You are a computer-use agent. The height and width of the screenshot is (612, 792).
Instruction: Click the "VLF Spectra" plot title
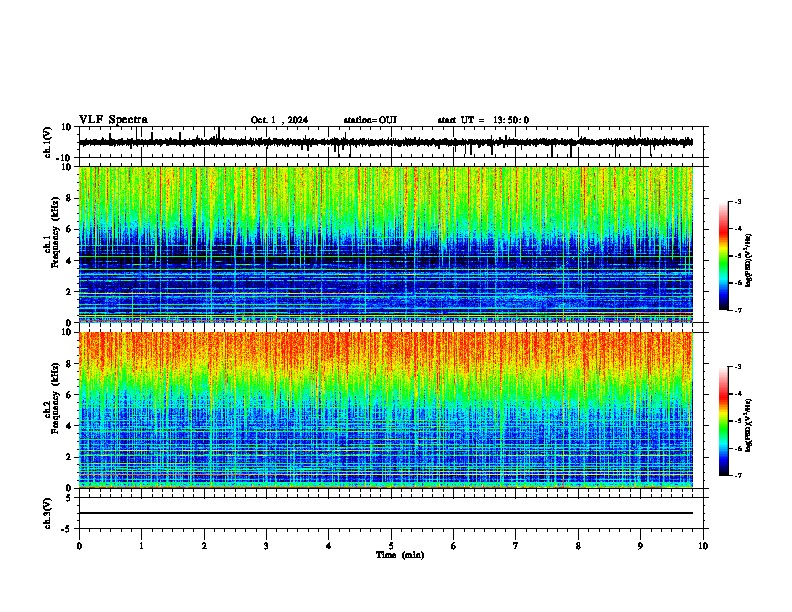click(x=113, y=120)
